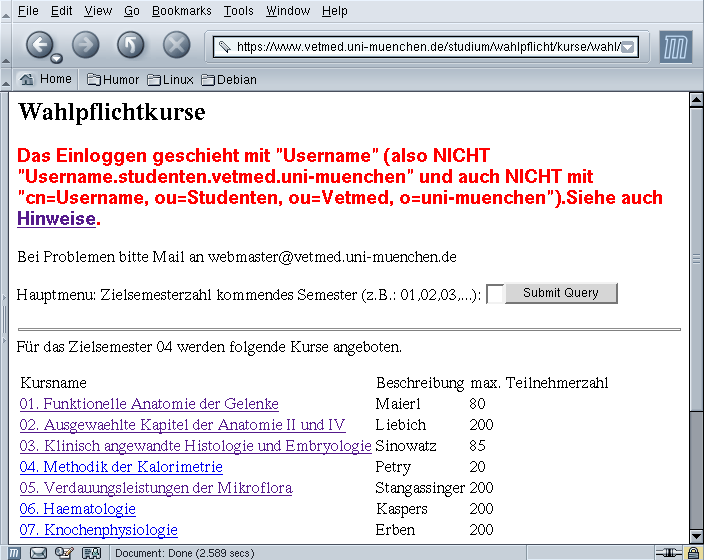The image size is (704, 560).
Task: Click the value '80' in the table
Action: pyautogui.click(x=477, y=404)
